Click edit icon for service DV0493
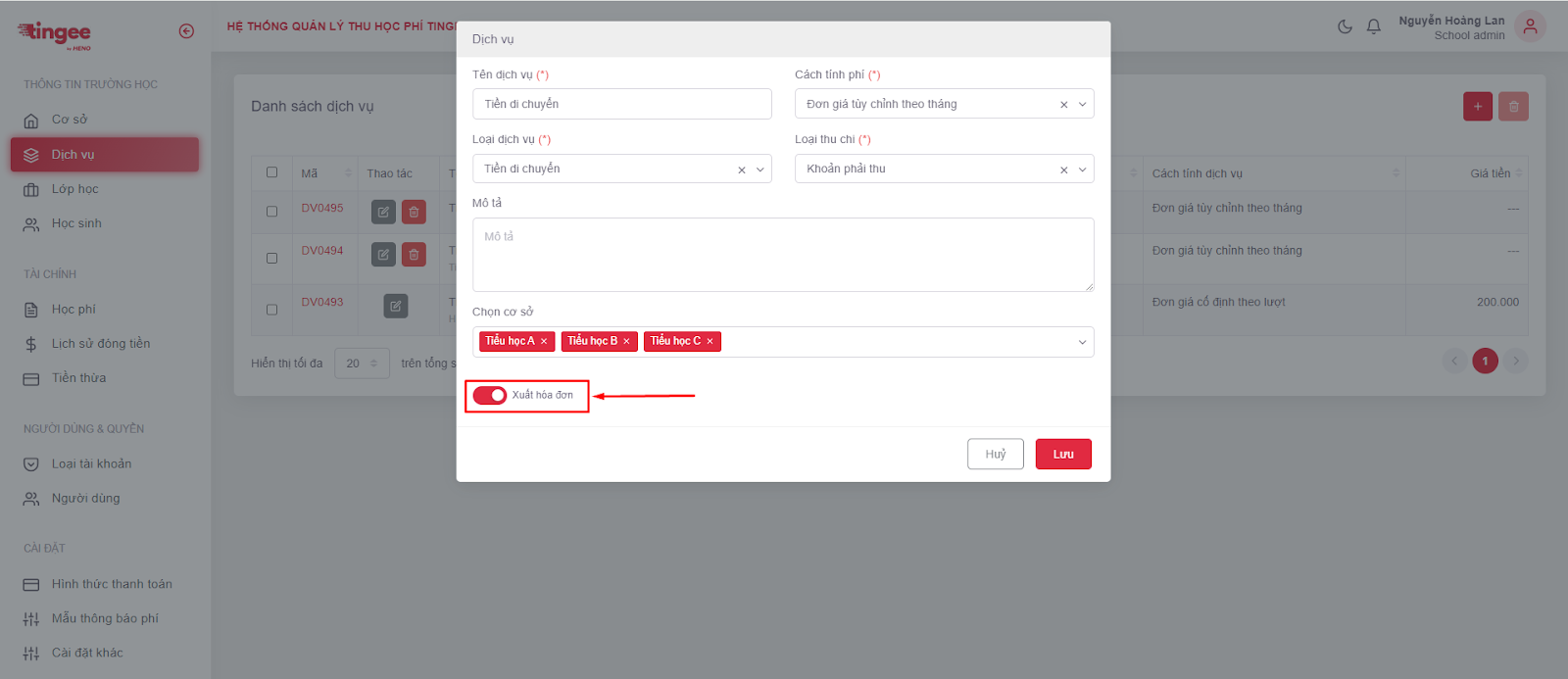This screenshot has height=679, width=1568. [x=396, y=306]
